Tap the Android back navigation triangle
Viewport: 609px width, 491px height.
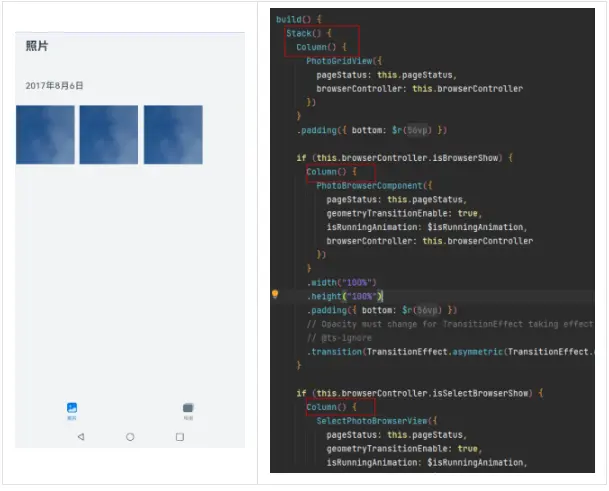pyautogui.click(x=81, y=437)
